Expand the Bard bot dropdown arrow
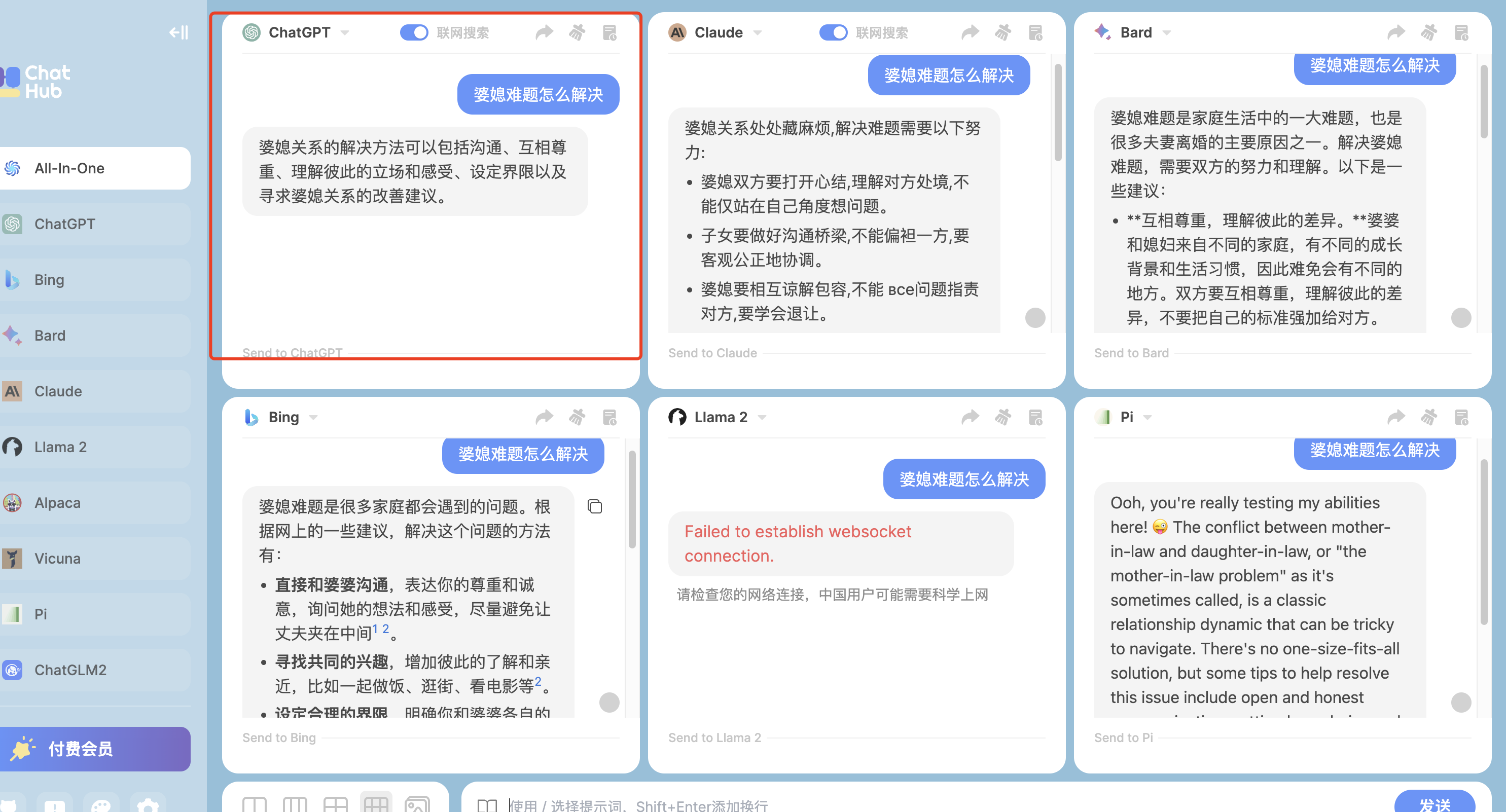 [1167, 33]
